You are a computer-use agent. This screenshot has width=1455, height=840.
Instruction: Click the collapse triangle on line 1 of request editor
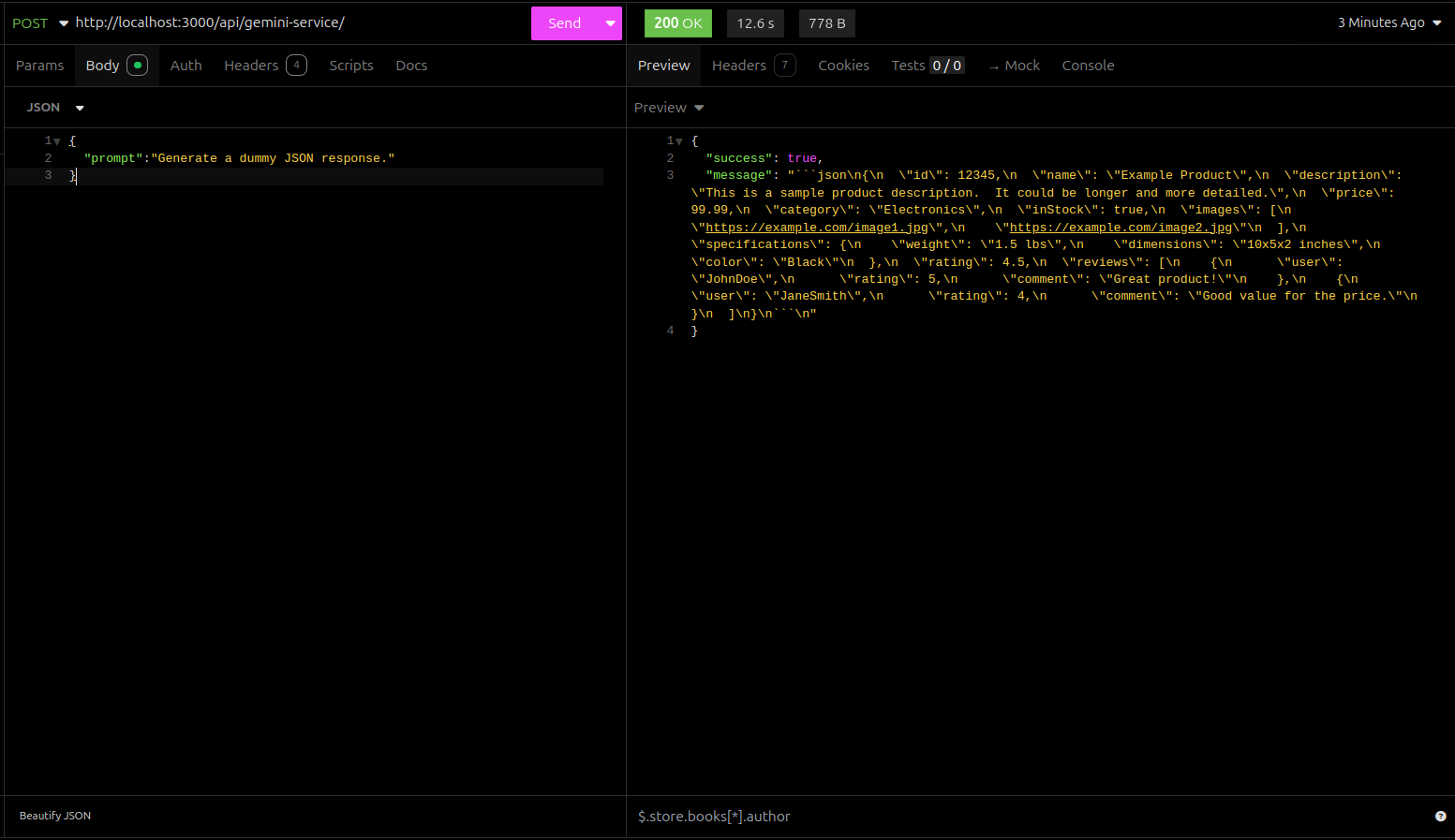pos(58,140)
